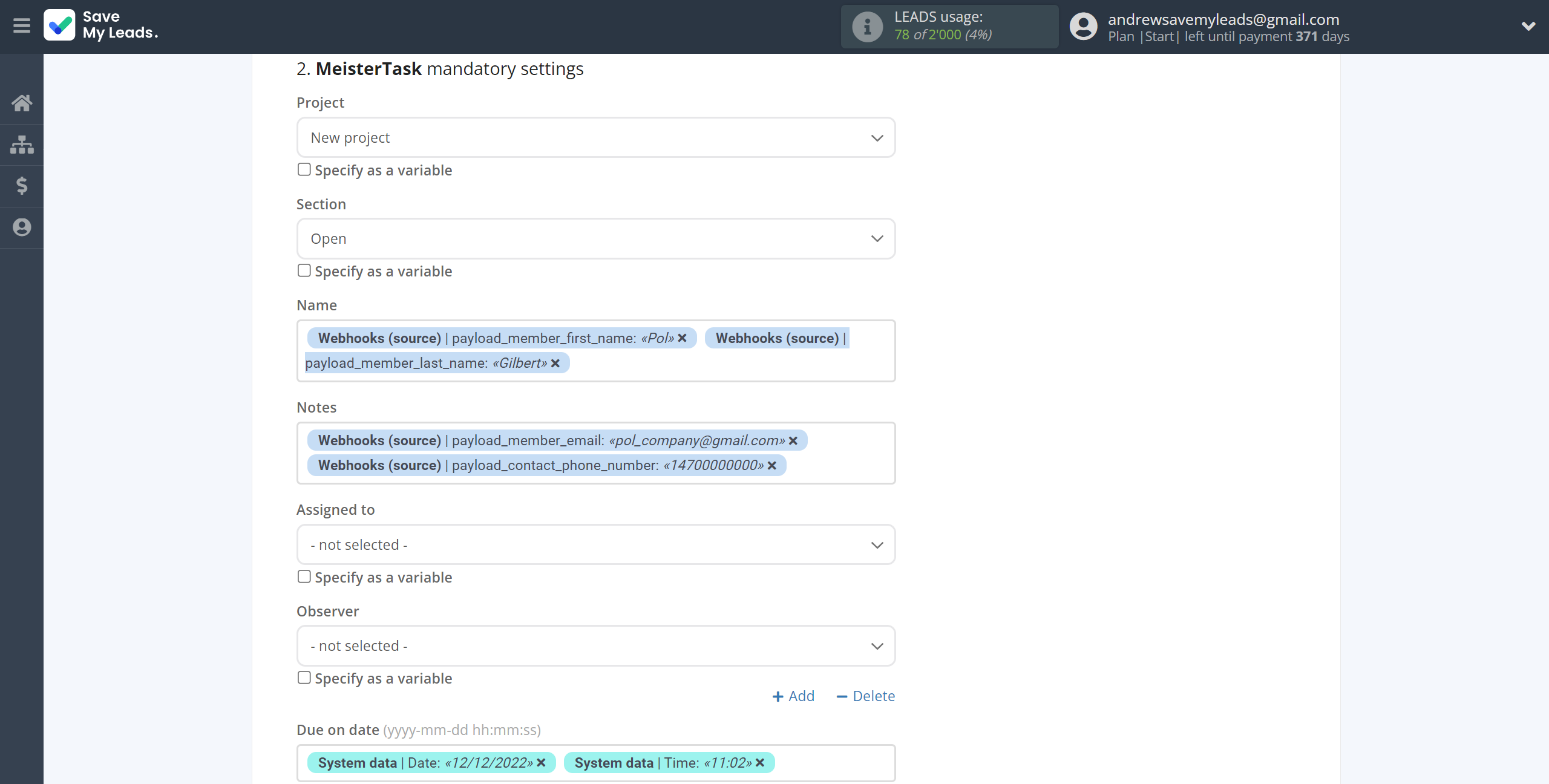Click the LEADS usage 78 of 2'000 text
1549x784 pixels.
943,35
